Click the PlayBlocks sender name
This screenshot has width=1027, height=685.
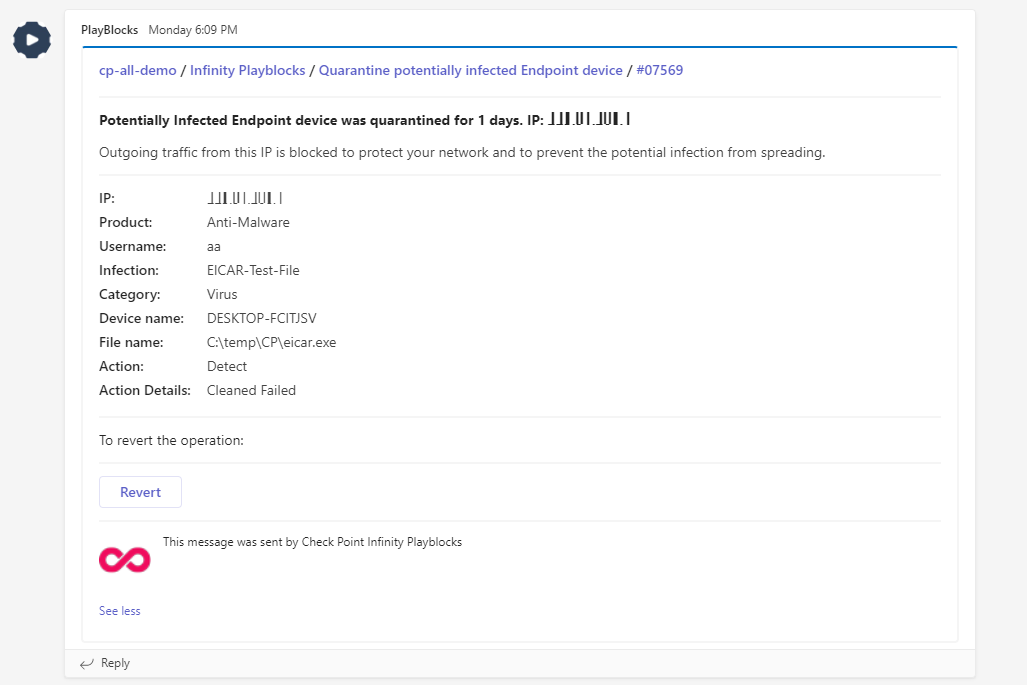click(109, 30)
